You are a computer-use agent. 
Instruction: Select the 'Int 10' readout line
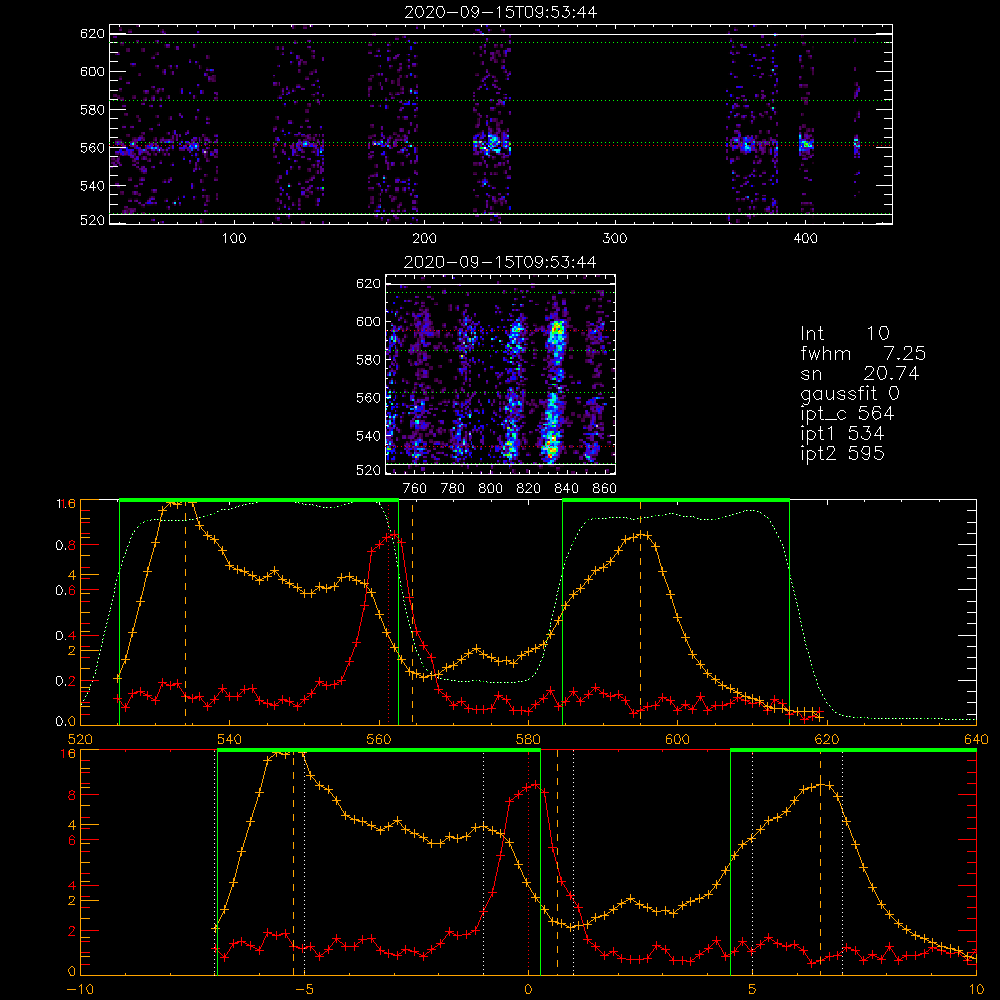click(x=845, y=334)
